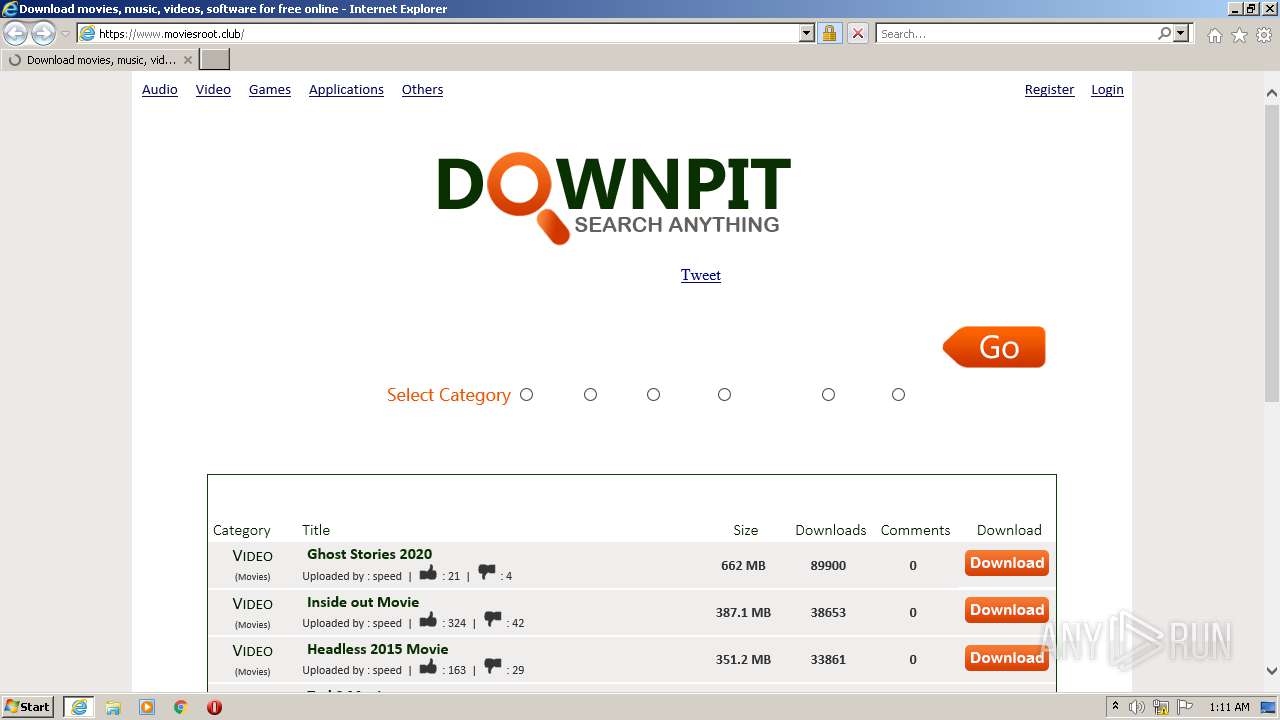This screenshot has width=1280, height=720.
Task: Open the Applications menu link
Action: point(346,89)
